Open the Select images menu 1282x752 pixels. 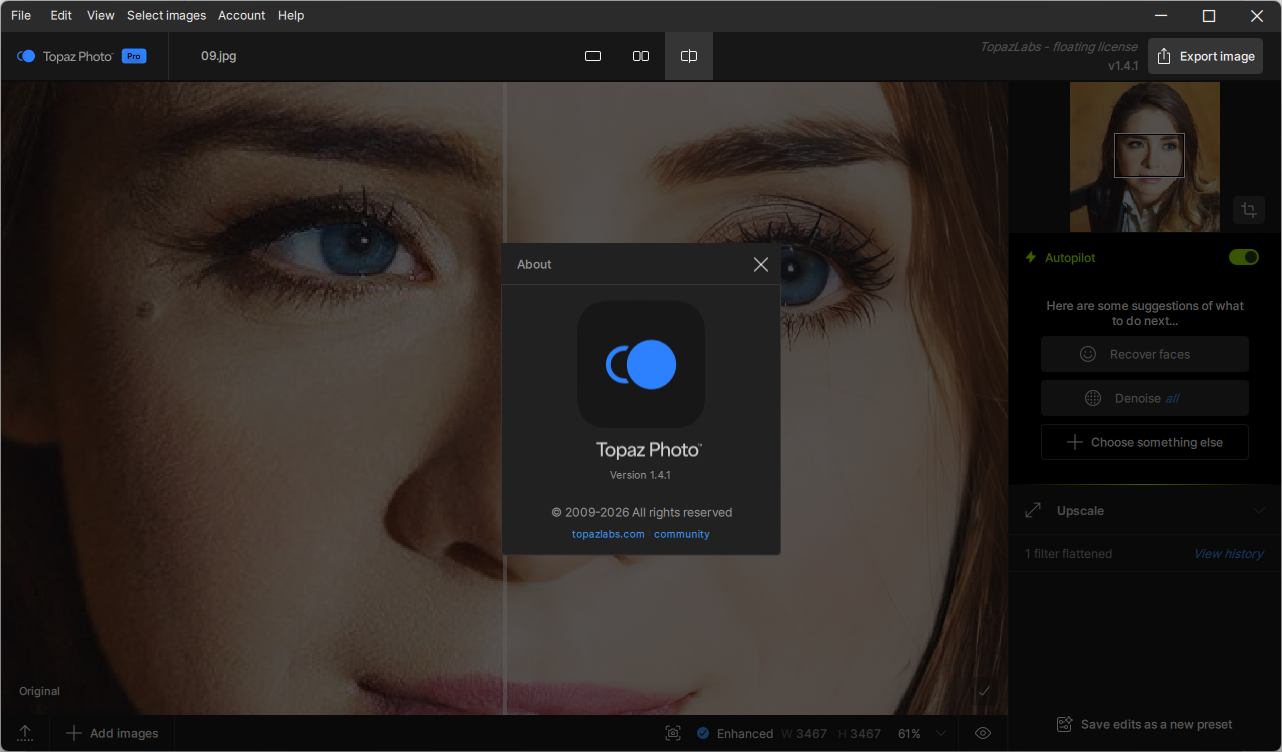coord(166,15)
